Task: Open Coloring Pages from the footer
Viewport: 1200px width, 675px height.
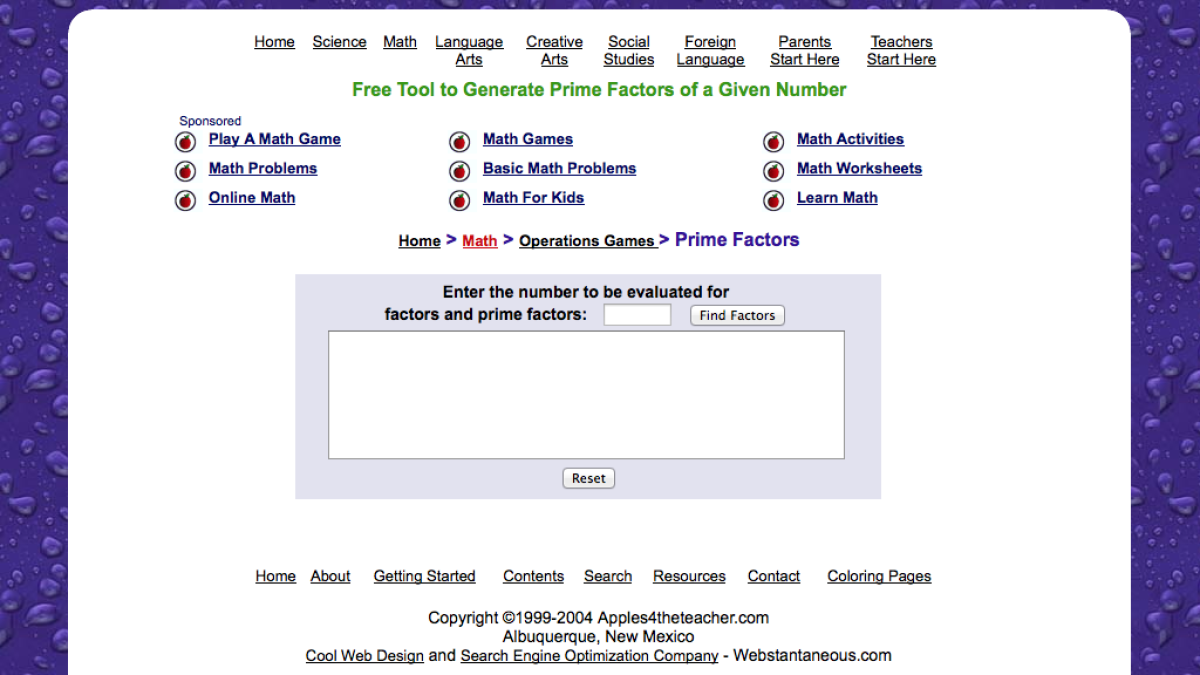Action: pos(879,576)
